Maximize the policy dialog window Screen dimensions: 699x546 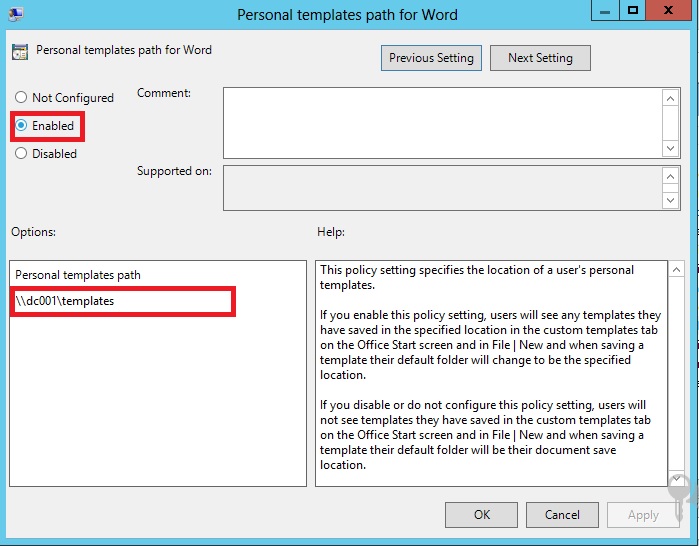click(633, 11)
